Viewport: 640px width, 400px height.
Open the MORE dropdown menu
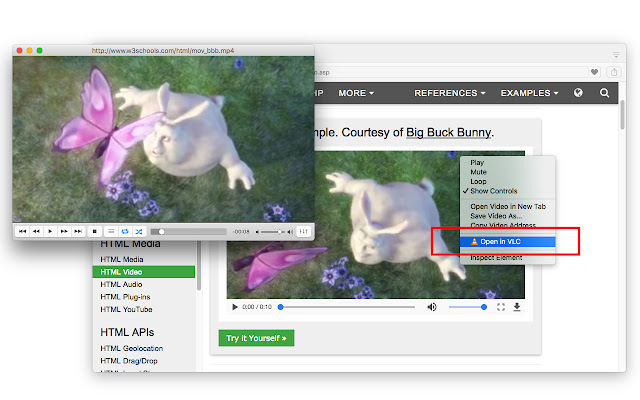356,93
